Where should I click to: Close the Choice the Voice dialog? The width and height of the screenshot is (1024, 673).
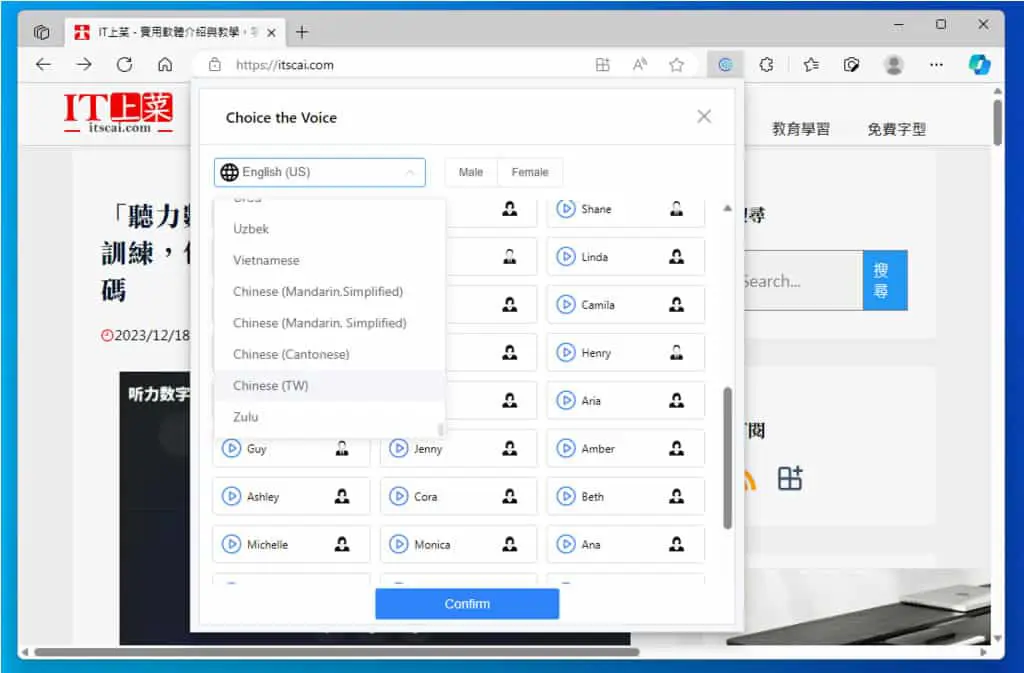pos(704,117)
